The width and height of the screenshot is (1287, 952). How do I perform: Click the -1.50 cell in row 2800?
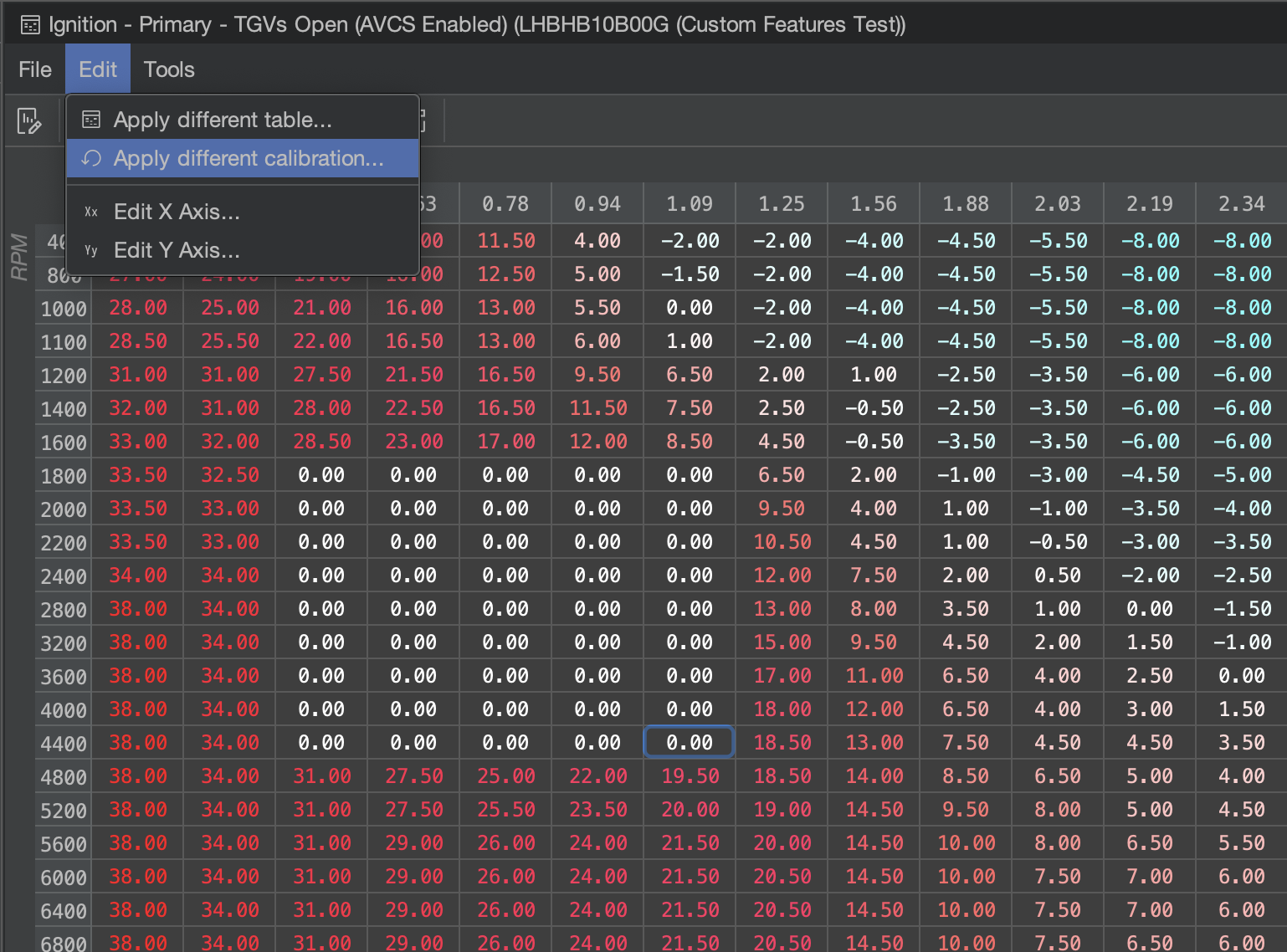(1242, 608)
